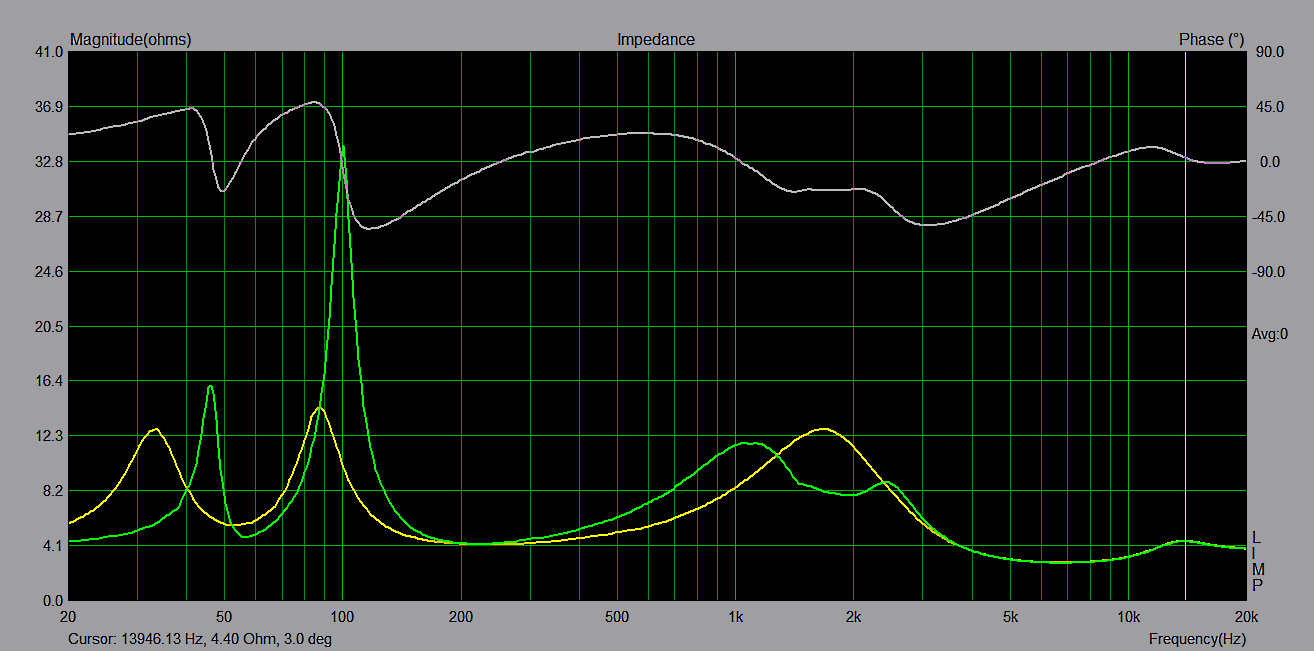Viewport: 1314px width, 651px height.
Task: Click the '4.1' magnitude axis value
Action: [x=53, y=546]
